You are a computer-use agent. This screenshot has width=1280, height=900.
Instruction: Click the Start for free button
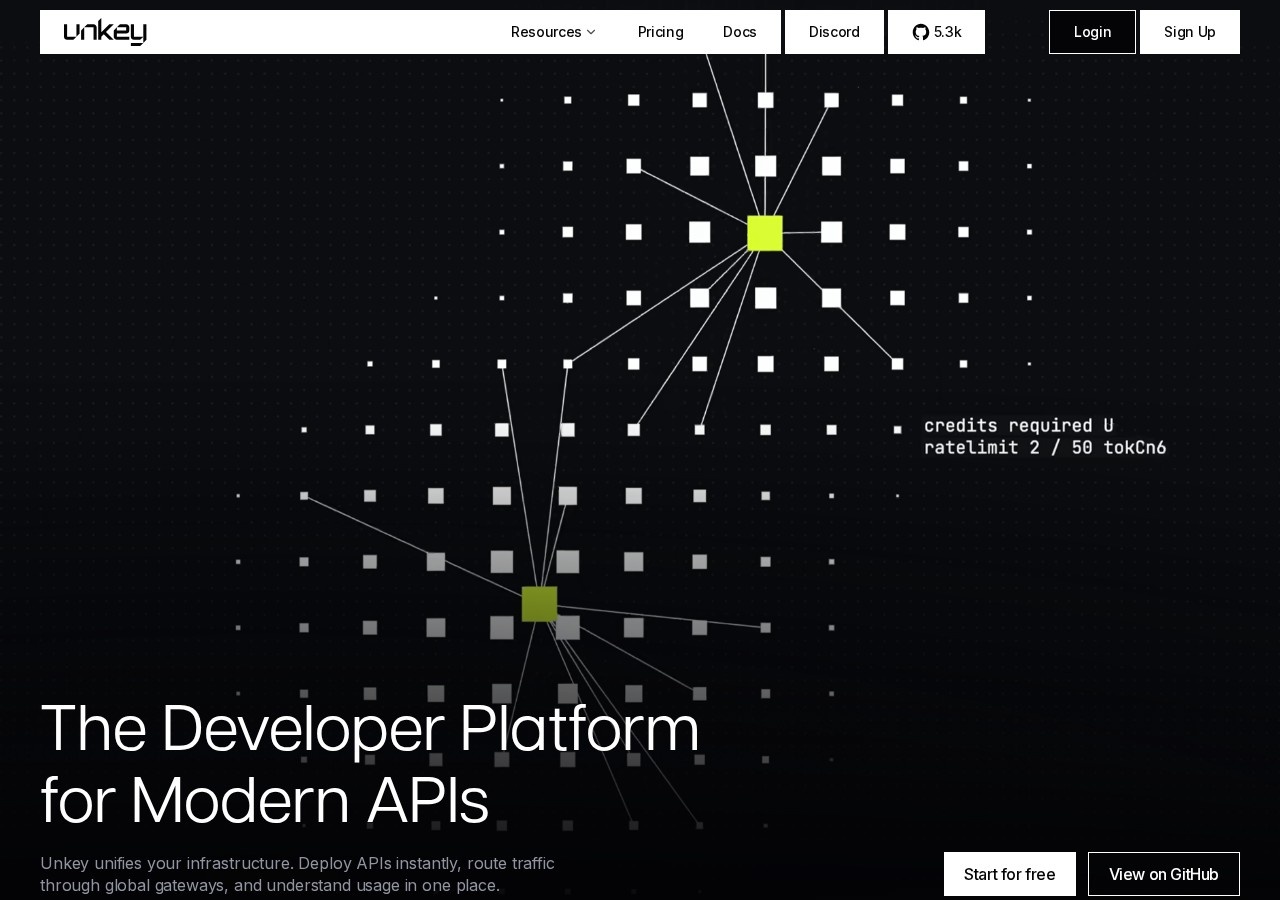point(1010,874)
